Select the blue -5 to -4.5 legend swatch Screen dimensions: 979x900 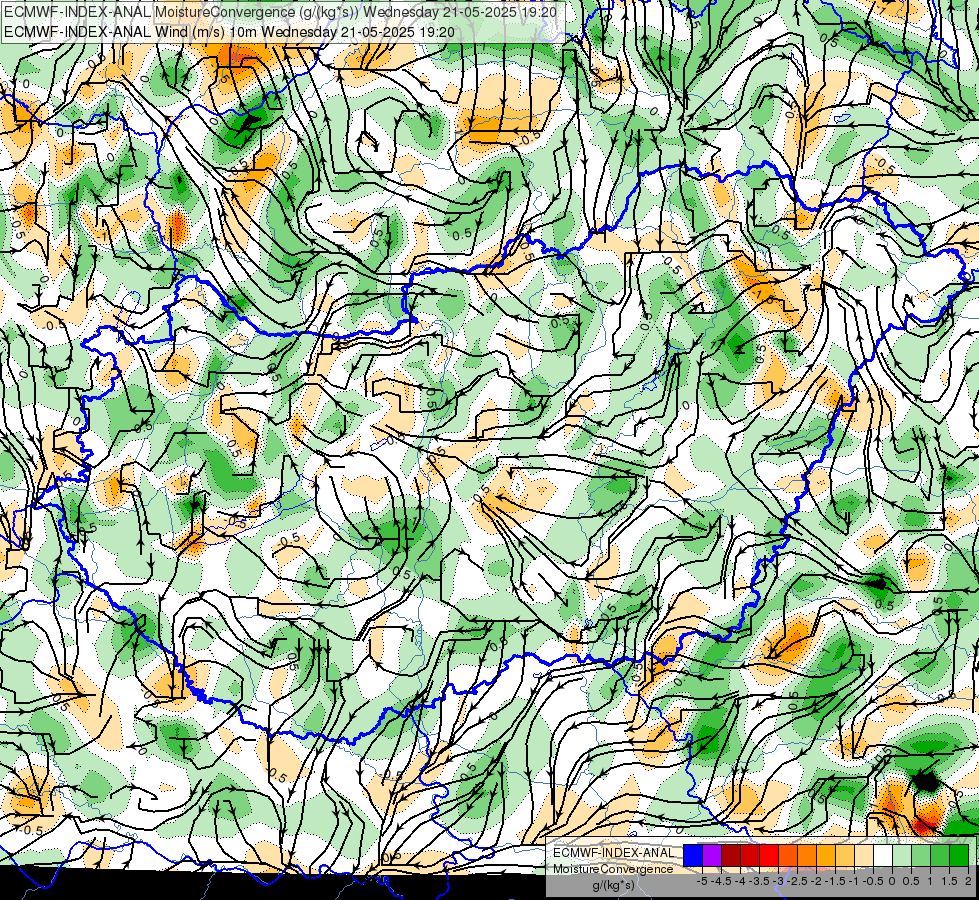point(693,856)
